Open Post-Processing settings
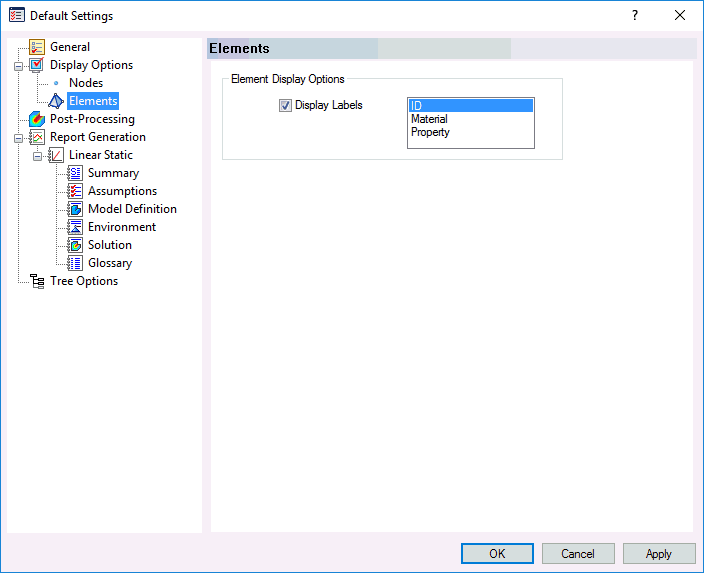The height and width of the screenshot is (573, 704). pyautogui.click(x=92, y=119)
